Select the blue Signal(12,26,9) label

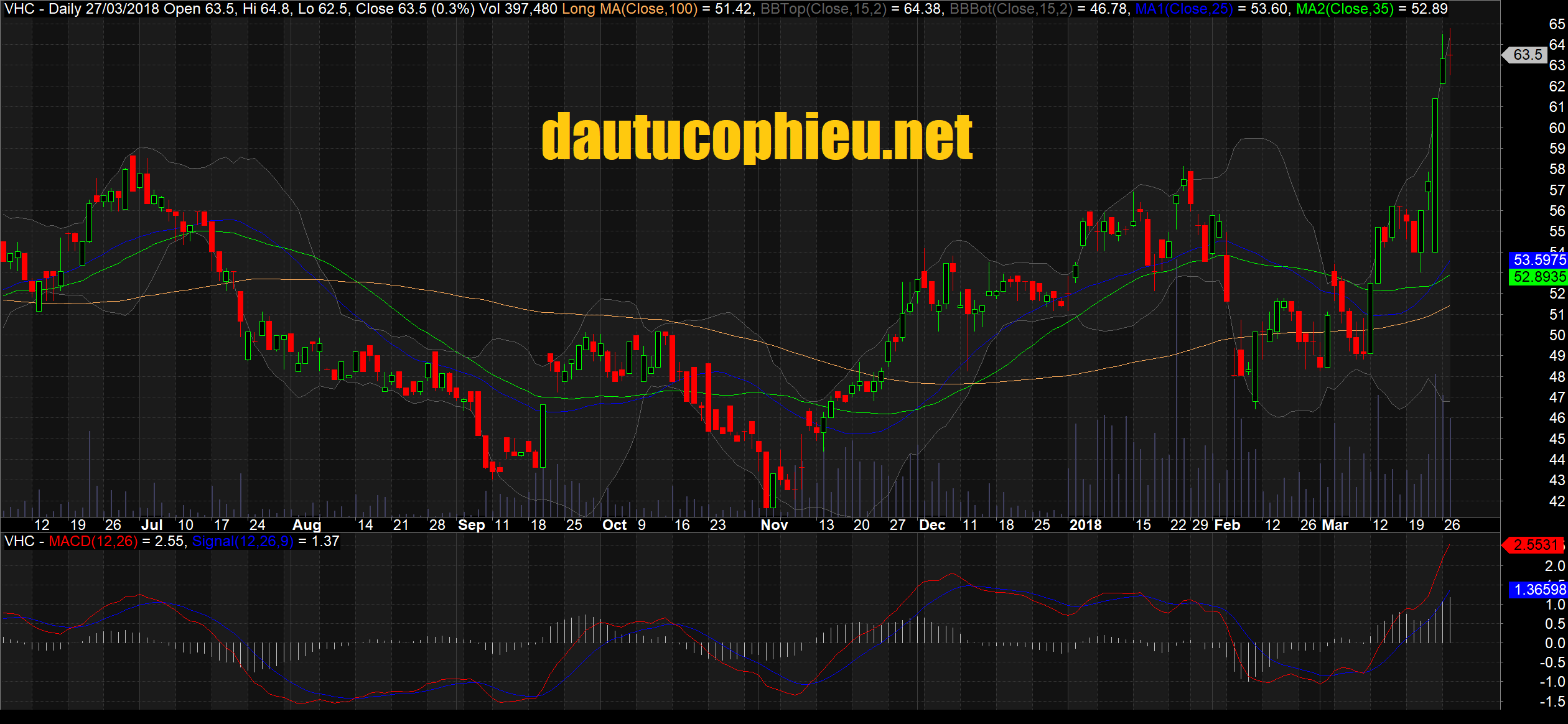(x=243, y=541)
